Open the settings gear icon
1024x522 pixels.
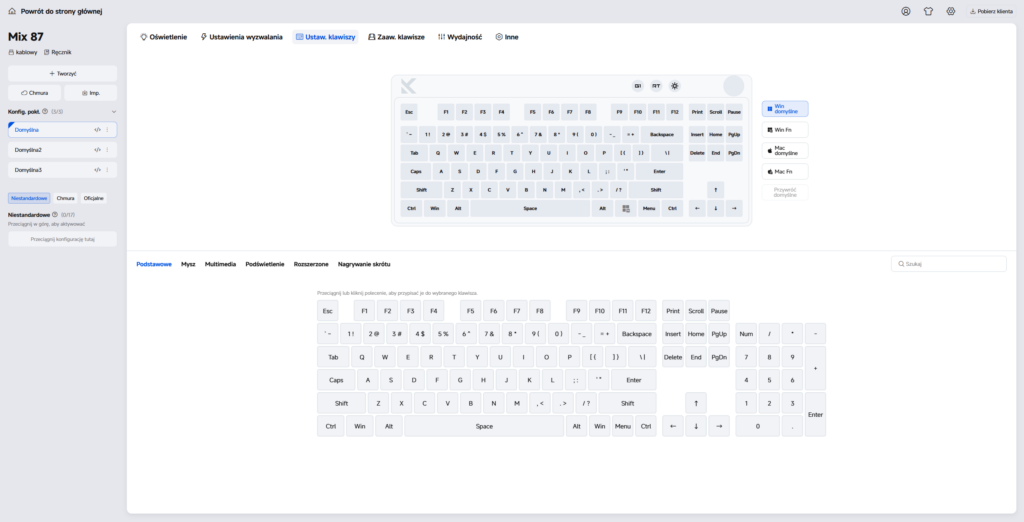tap(951, 11)
